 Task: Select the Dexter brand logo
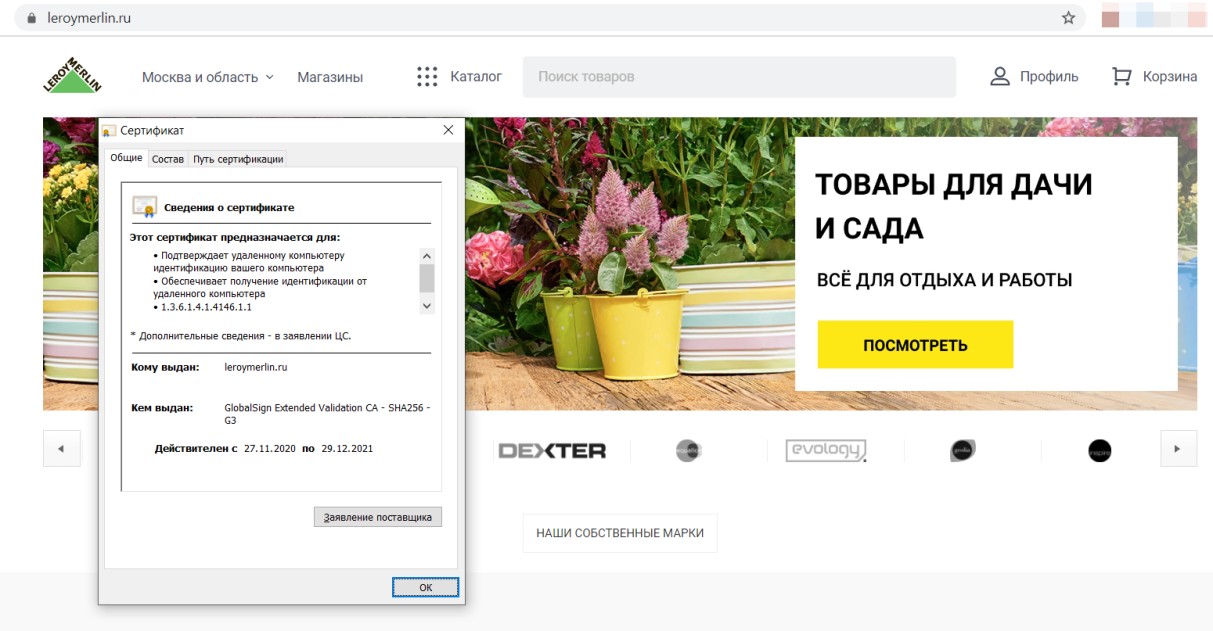tap(552, 450)
